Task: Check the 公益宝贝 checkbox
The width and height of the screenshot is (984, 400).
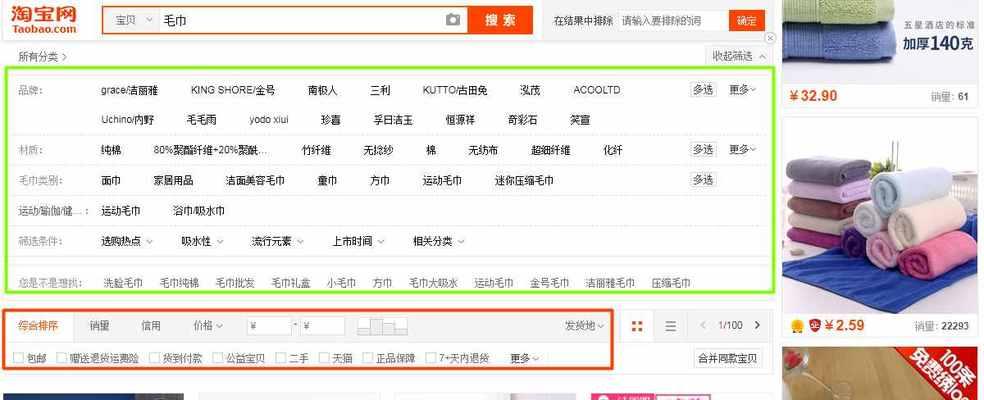Action: (218, 358)
